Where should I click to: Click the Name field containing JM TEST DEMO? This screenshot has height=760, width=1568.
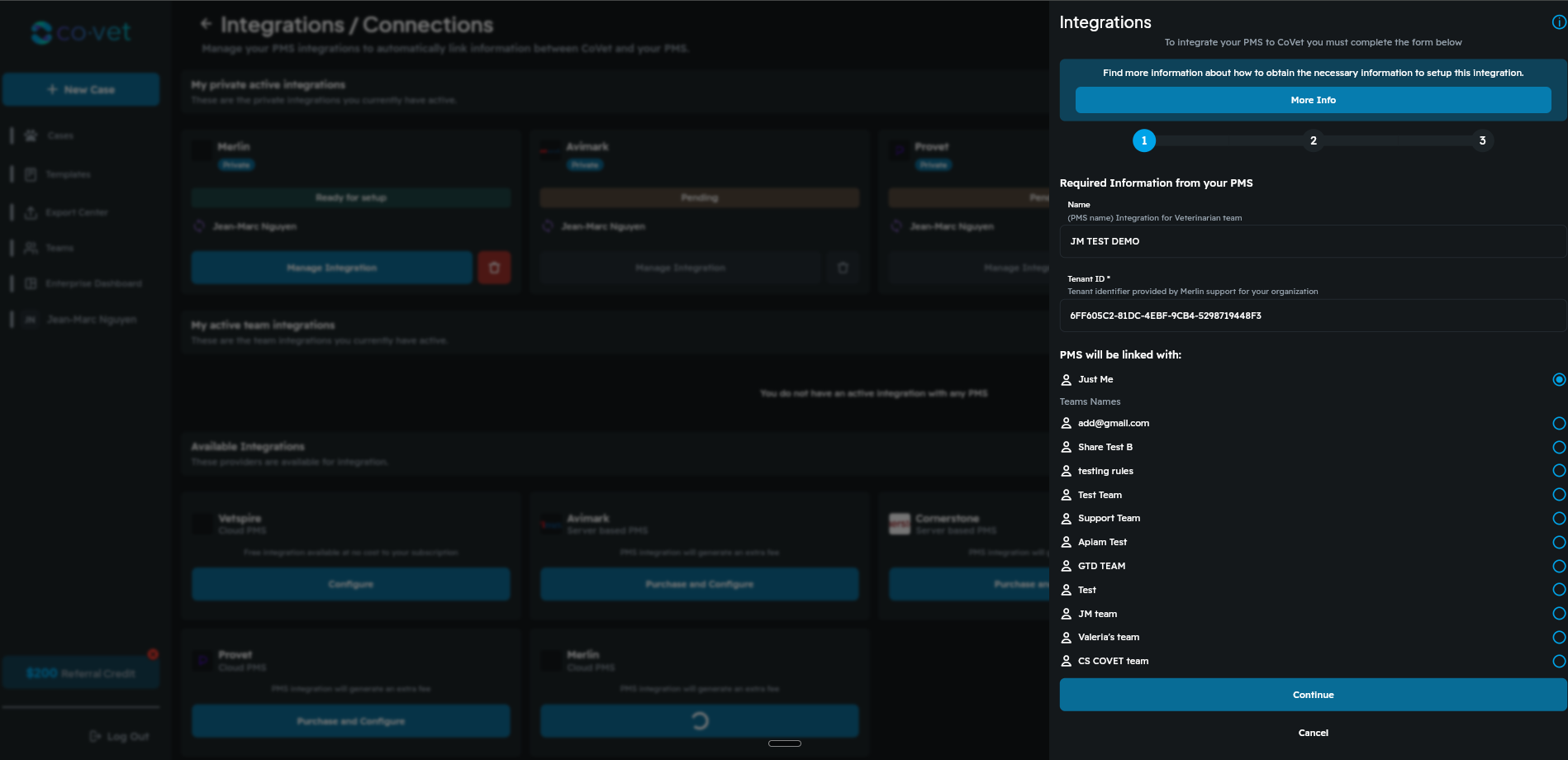(x=1313, y=241)
